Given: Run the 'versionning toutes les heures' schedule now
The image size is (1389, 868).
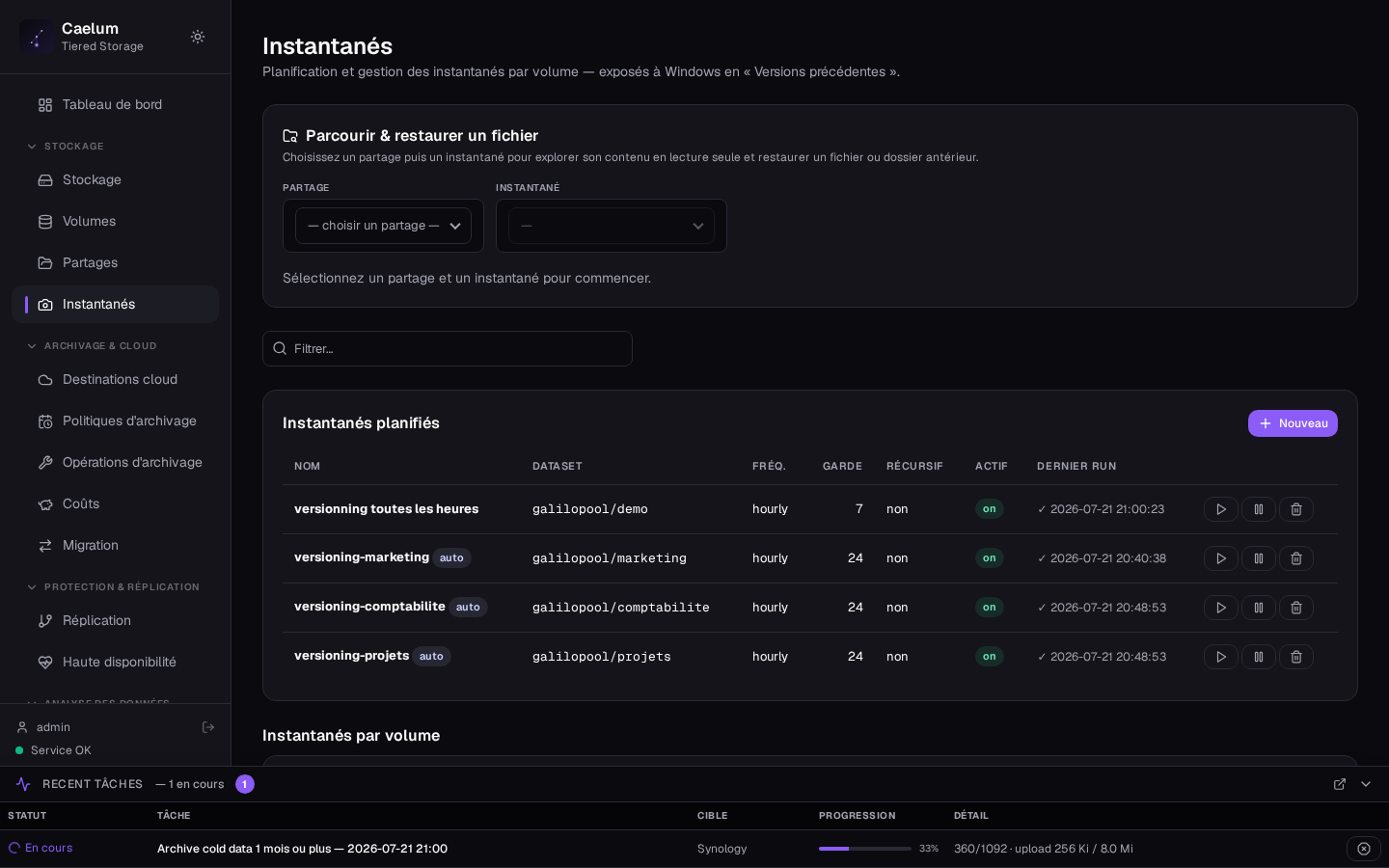Looking at the screenshot, I should pyautogui.click(x=1221, y=509).
